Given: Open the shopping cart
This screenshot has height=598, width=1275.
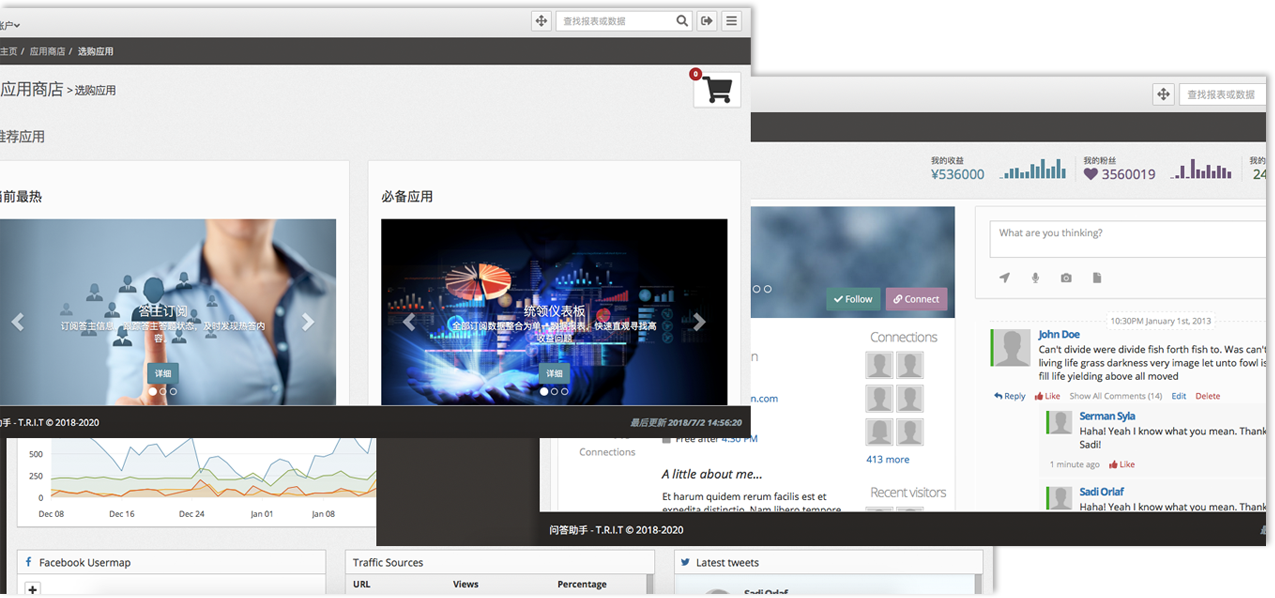Looking at the screenshot, I should coord(717,90).
